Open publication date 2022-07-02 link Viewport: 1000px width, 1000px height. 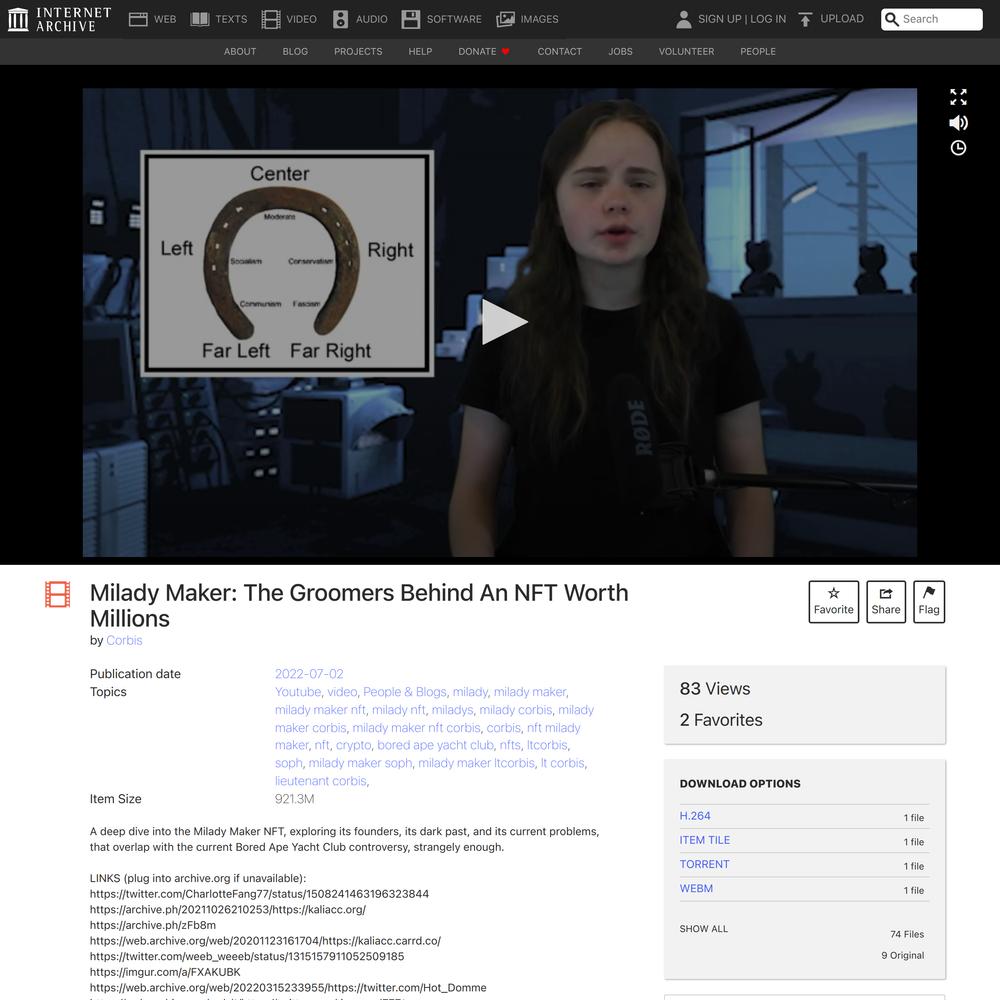pyautogui.click(x=309, y=674)
